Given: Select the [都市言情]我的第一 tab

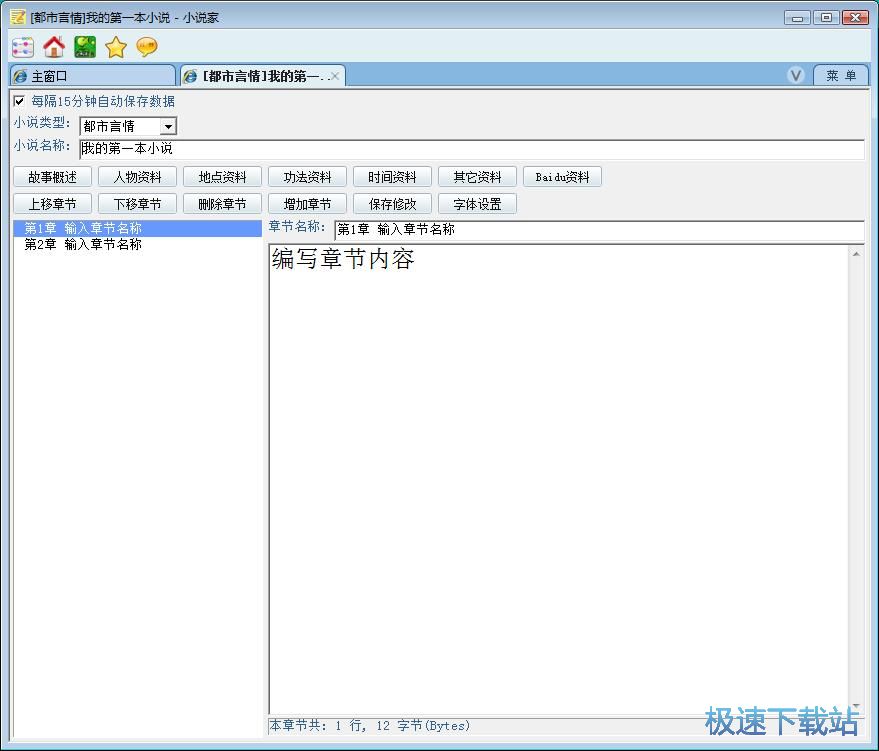Looking at the screenshot, I should 262,76.
